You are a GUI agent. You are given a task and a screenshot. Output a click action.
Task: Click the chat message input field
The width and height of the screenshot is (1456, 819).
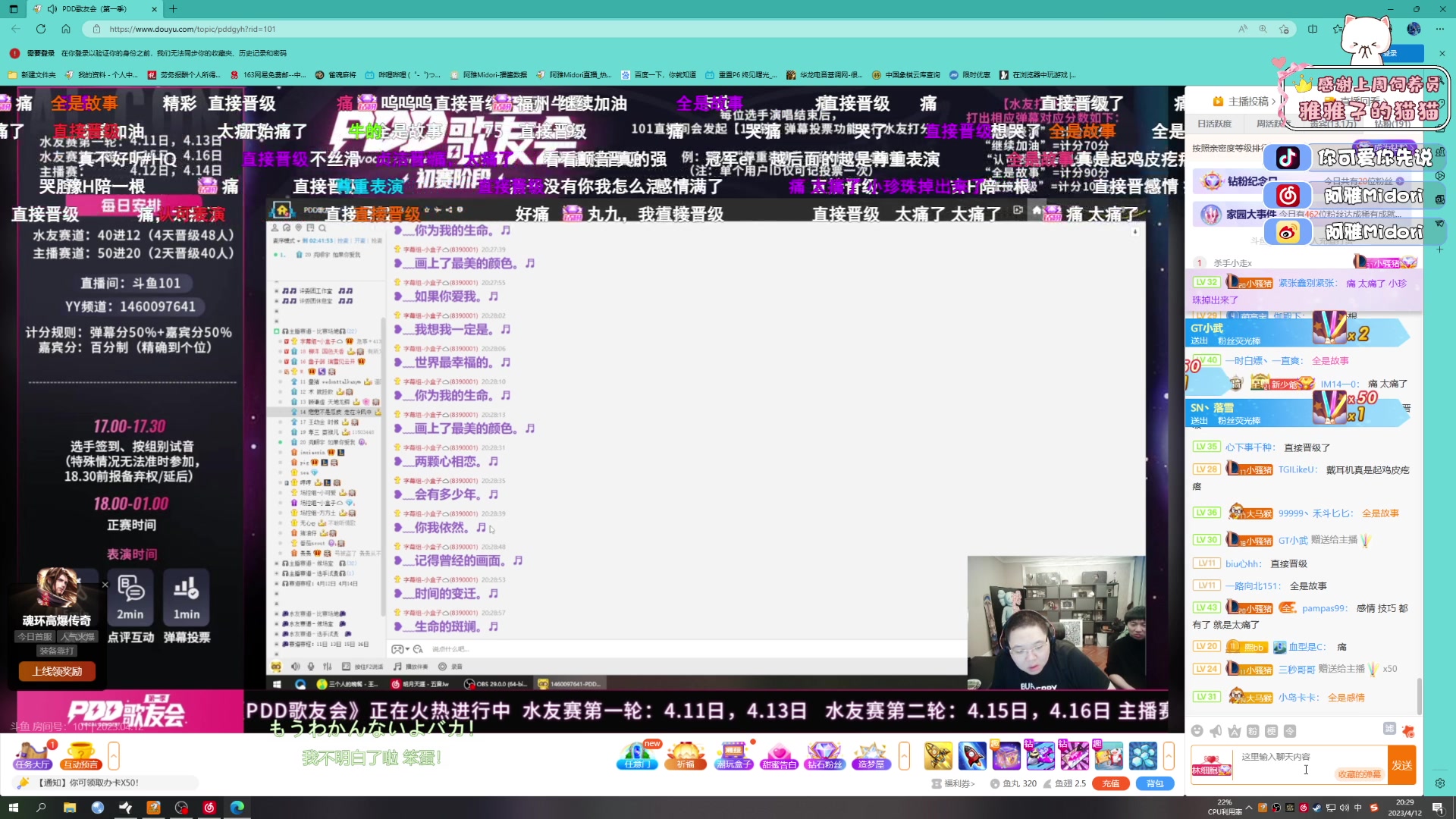[1289, 764]
